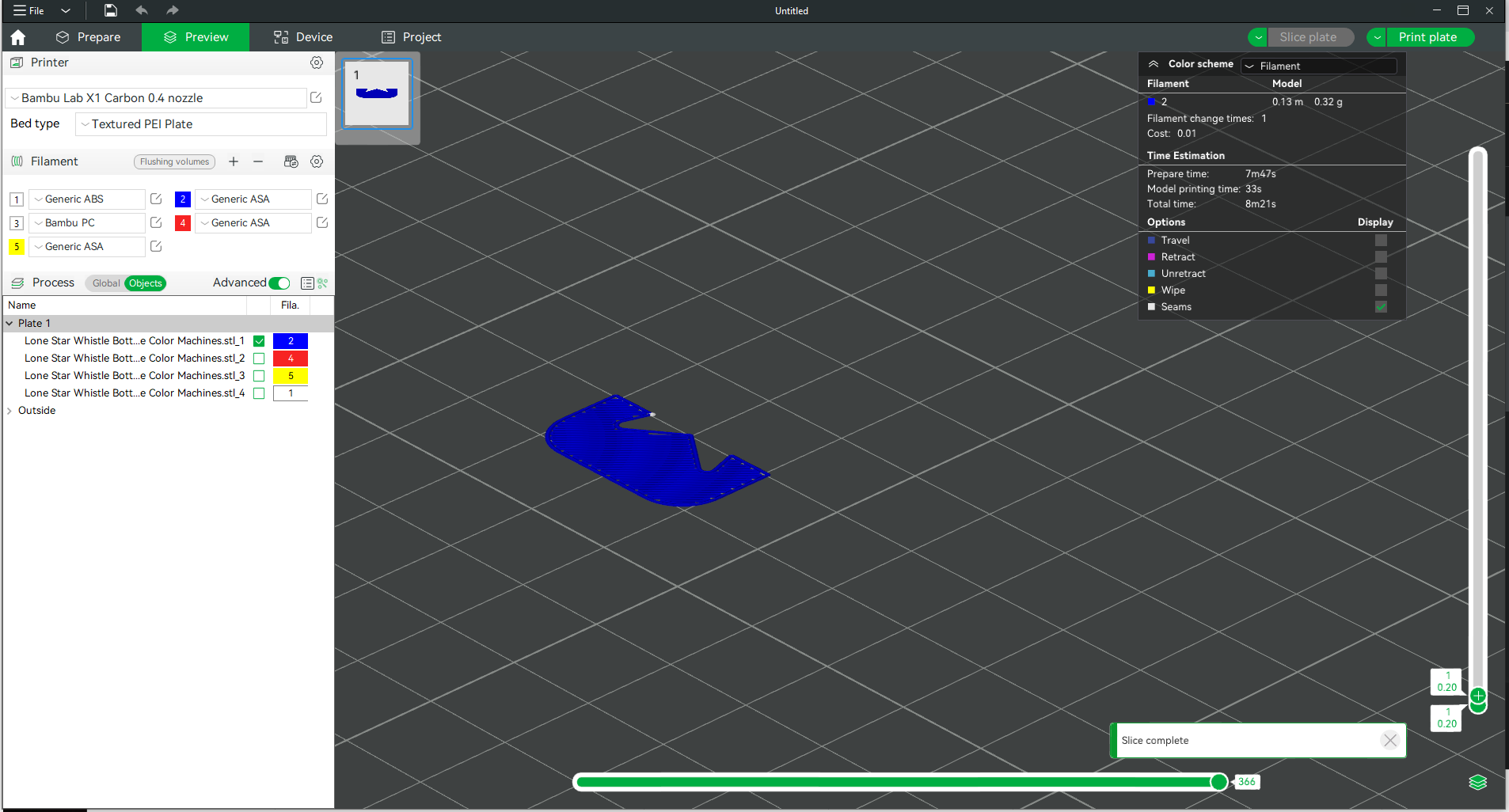Image resolution: width=1509 pixels, height=812 pixels.
Task: Check the Machines.stl_4 object checkbox
Action: click(x=259, y=393)
